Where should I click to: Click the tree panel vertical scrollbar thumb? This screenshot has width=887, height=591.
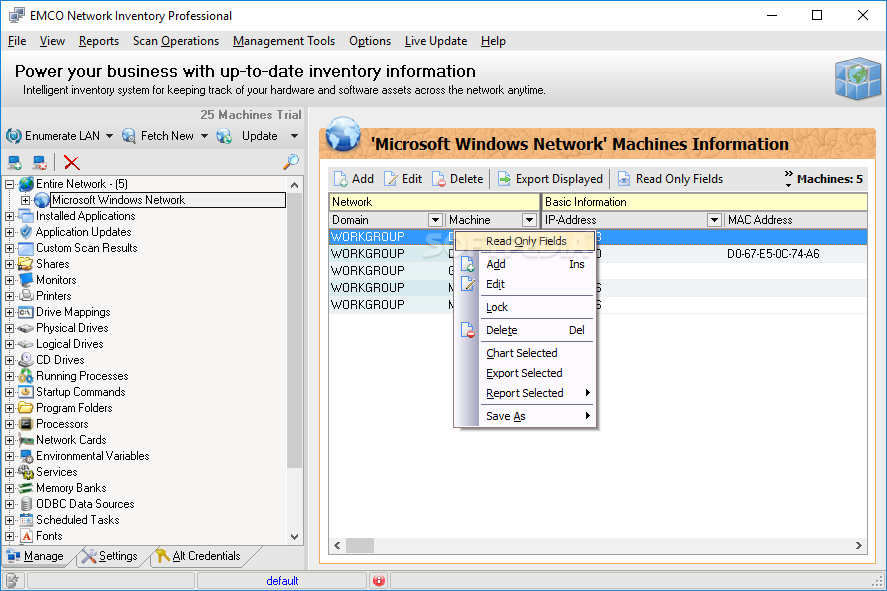coord(294,330)
